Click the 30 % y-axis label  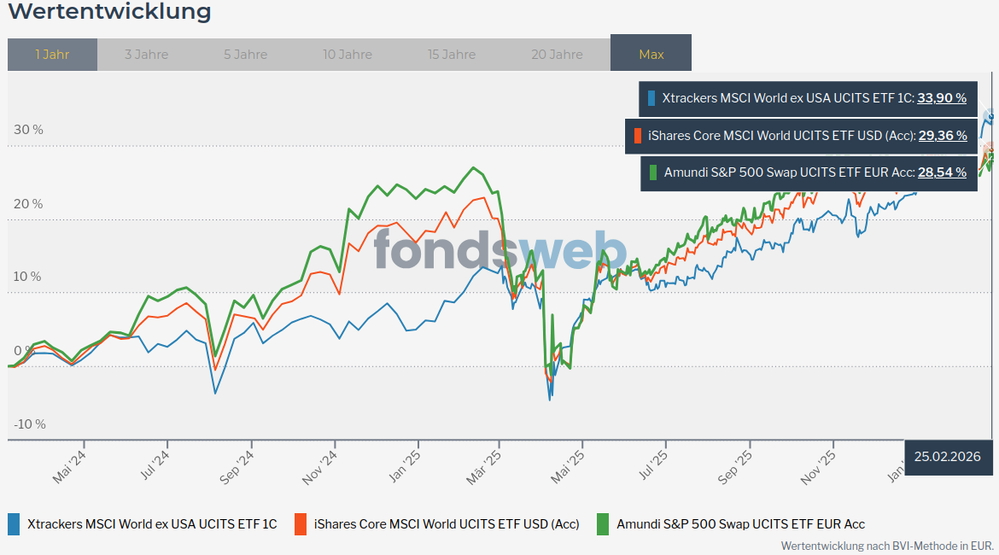[29, 130]
